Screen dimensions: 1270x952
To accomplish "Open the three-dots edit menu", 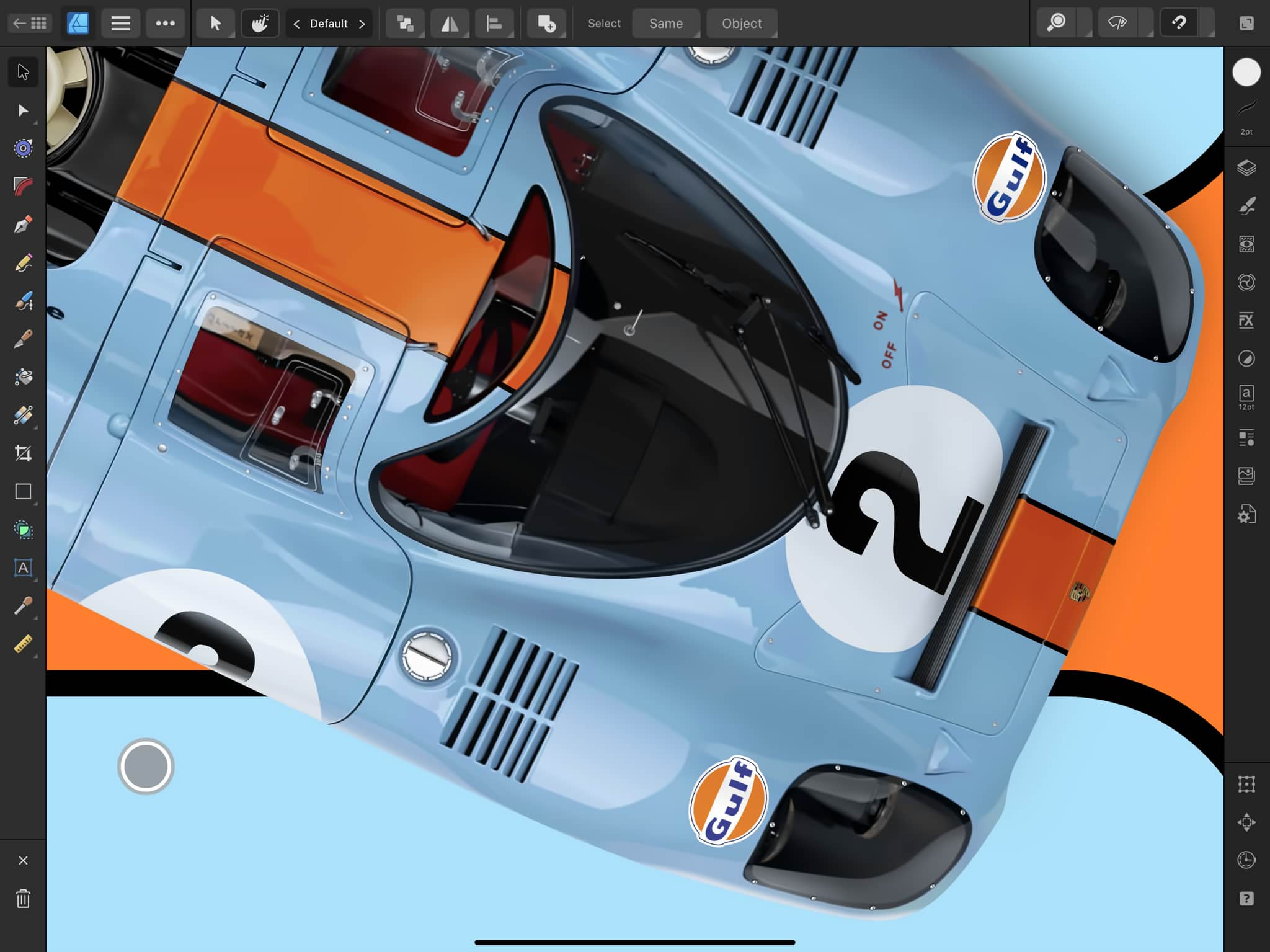I will pos(165,24).
